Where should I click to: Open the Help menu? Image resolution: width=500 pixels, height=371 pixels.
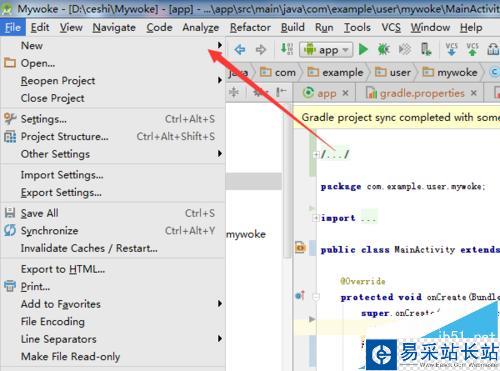pos(471,27)
